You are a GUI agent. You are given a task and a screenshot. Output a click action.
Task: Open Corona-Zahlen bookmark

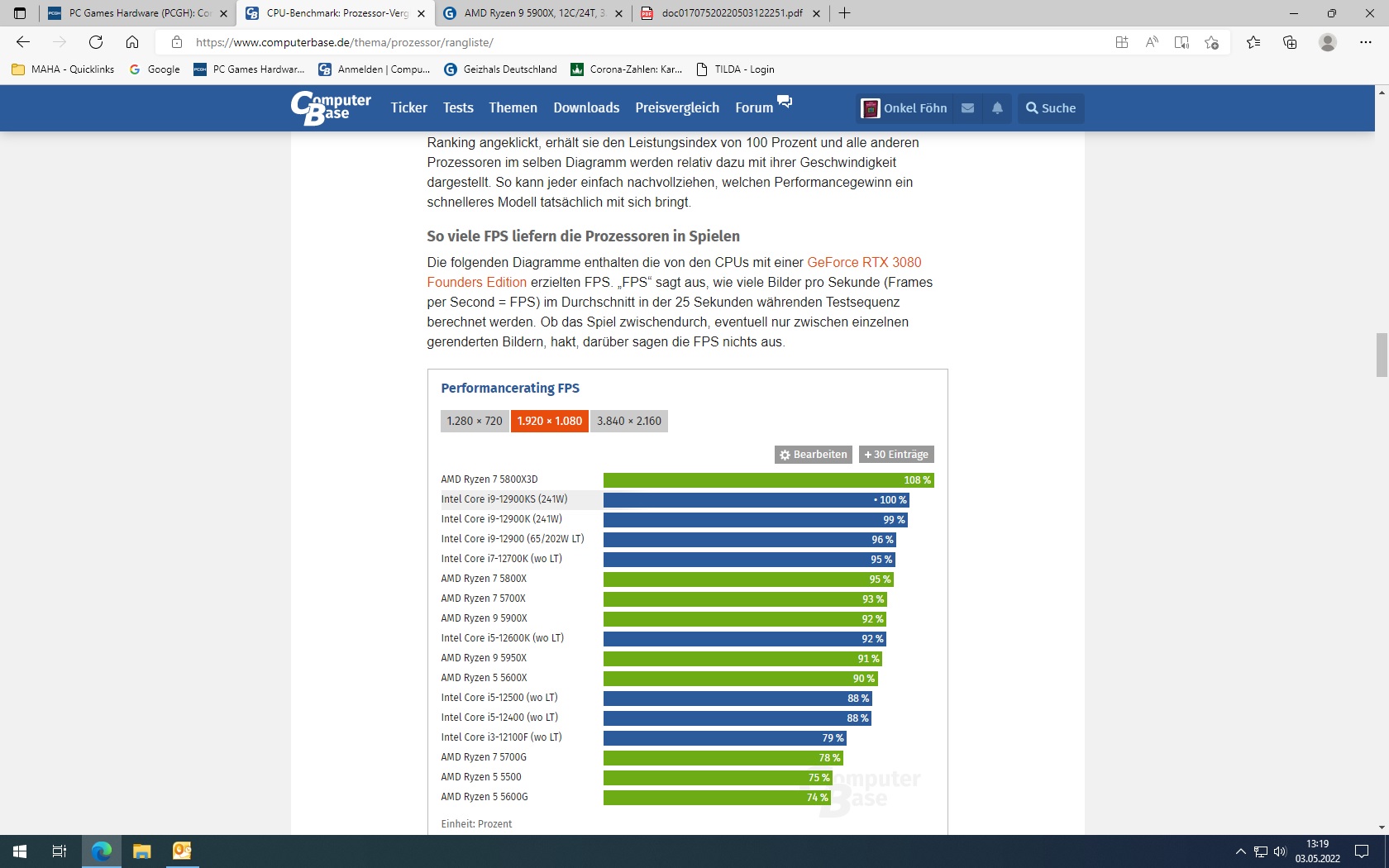click(627, 69)
